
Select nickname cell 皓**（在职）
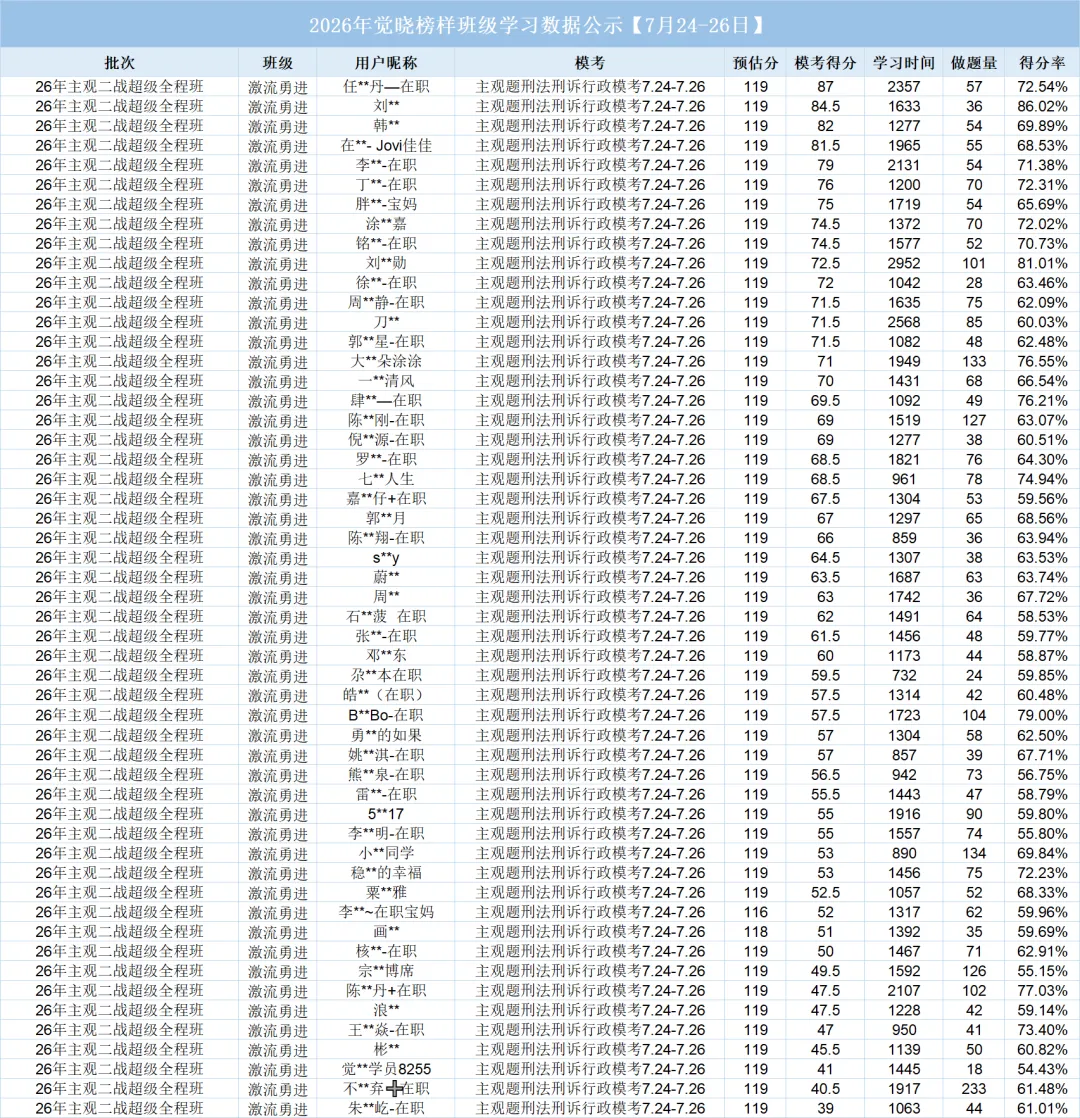click(386, 694)
